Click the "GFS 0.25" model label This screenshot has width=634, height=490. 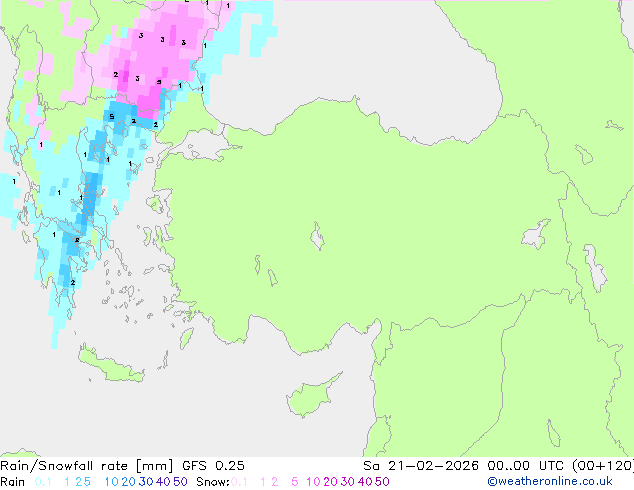pos(213,466)
